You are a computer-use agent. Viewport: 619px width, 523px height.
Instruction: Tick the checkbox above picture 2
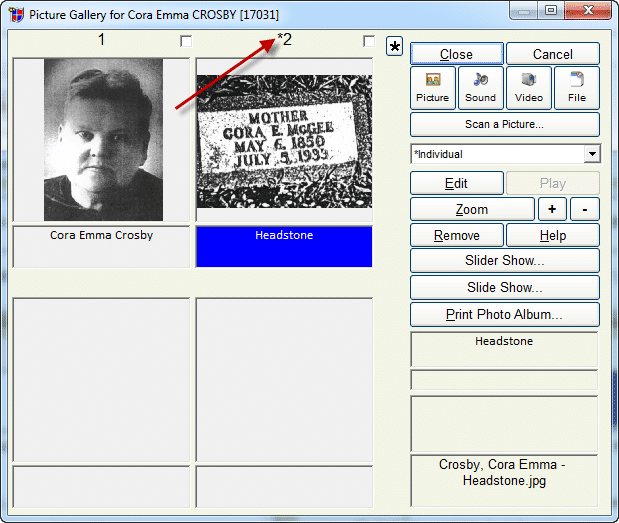369,41
